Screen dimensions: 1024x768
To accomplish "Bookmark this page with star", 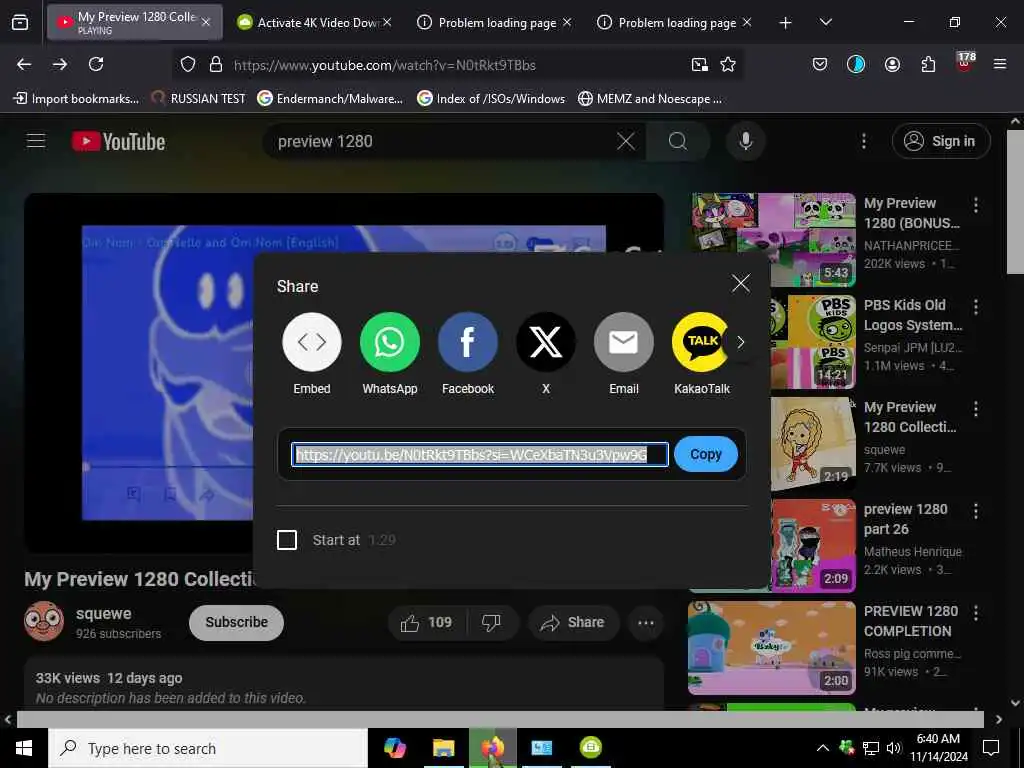I will click(x=728, y=65).
